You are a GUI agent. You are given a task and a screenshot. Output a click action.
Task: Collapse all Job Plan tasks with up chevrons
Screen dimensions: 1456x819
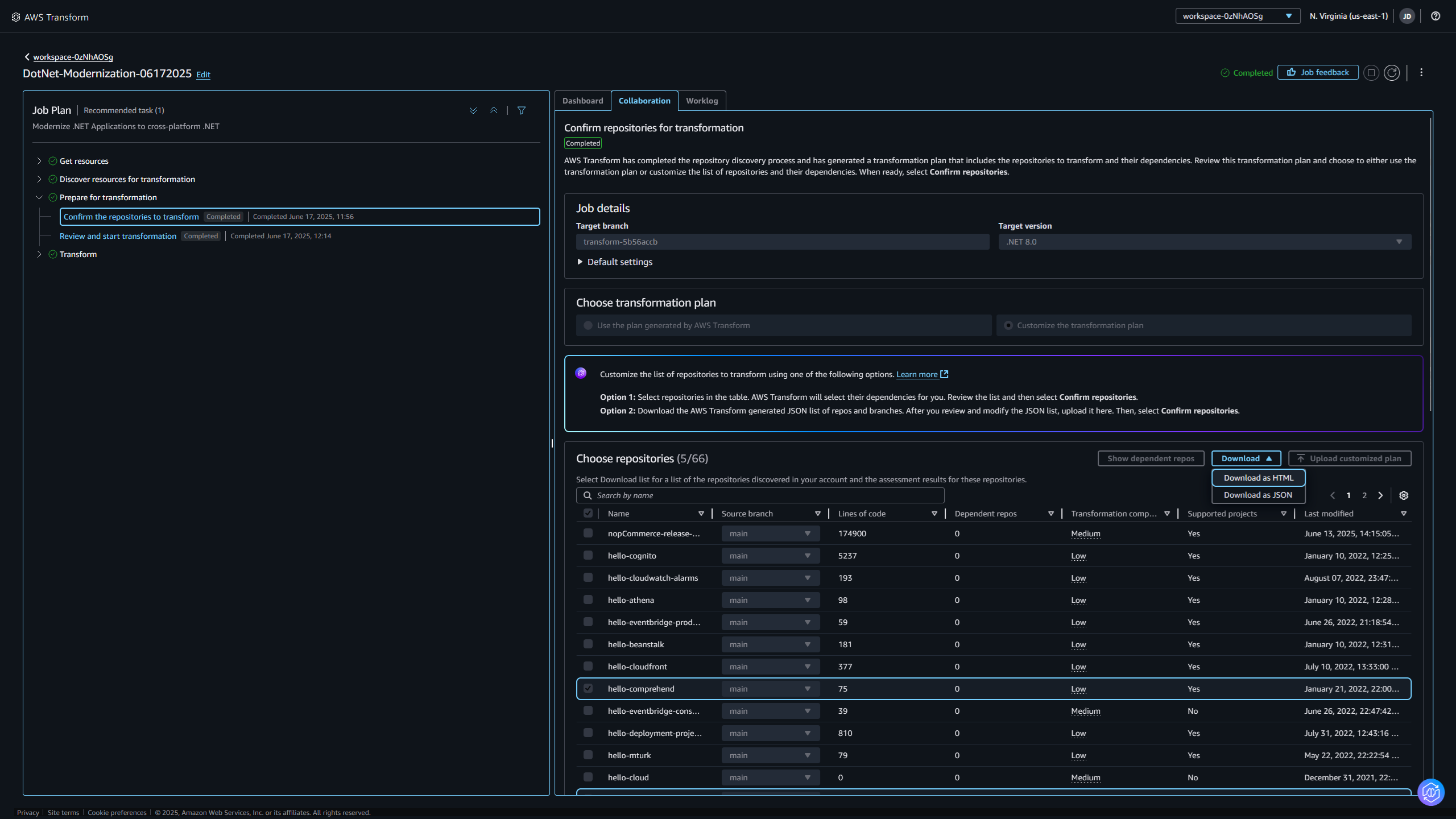point(493,110)
